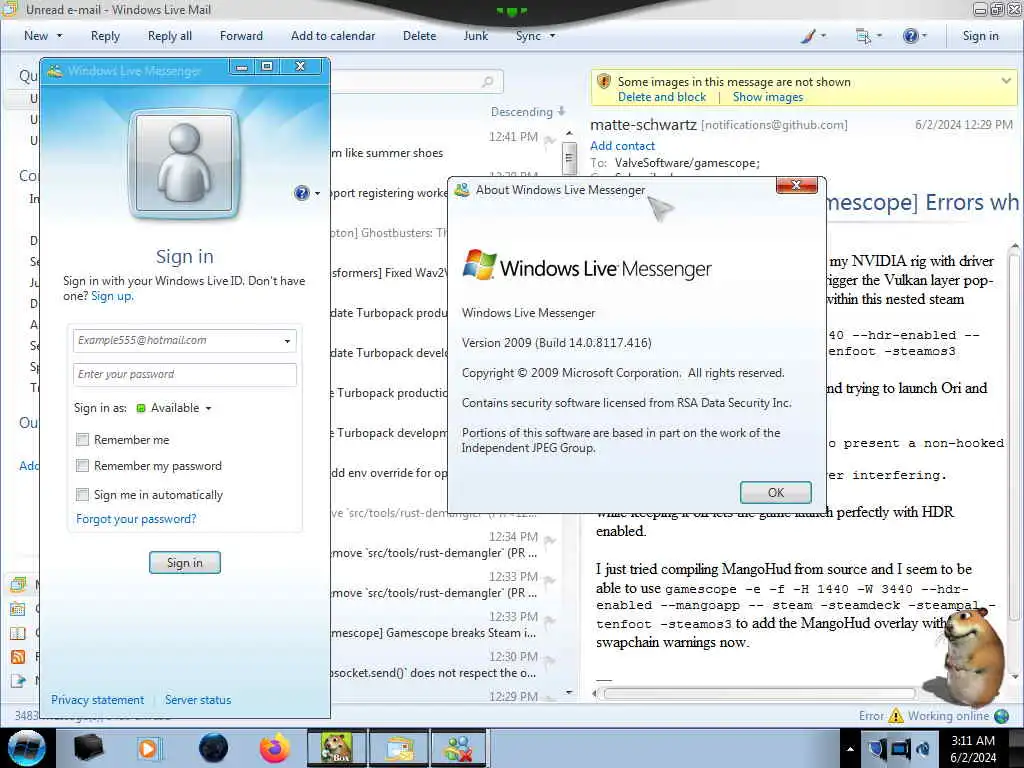Open the Mail shortcut icon in left pane
The image size is (1024, 768).
coord(18,584)
